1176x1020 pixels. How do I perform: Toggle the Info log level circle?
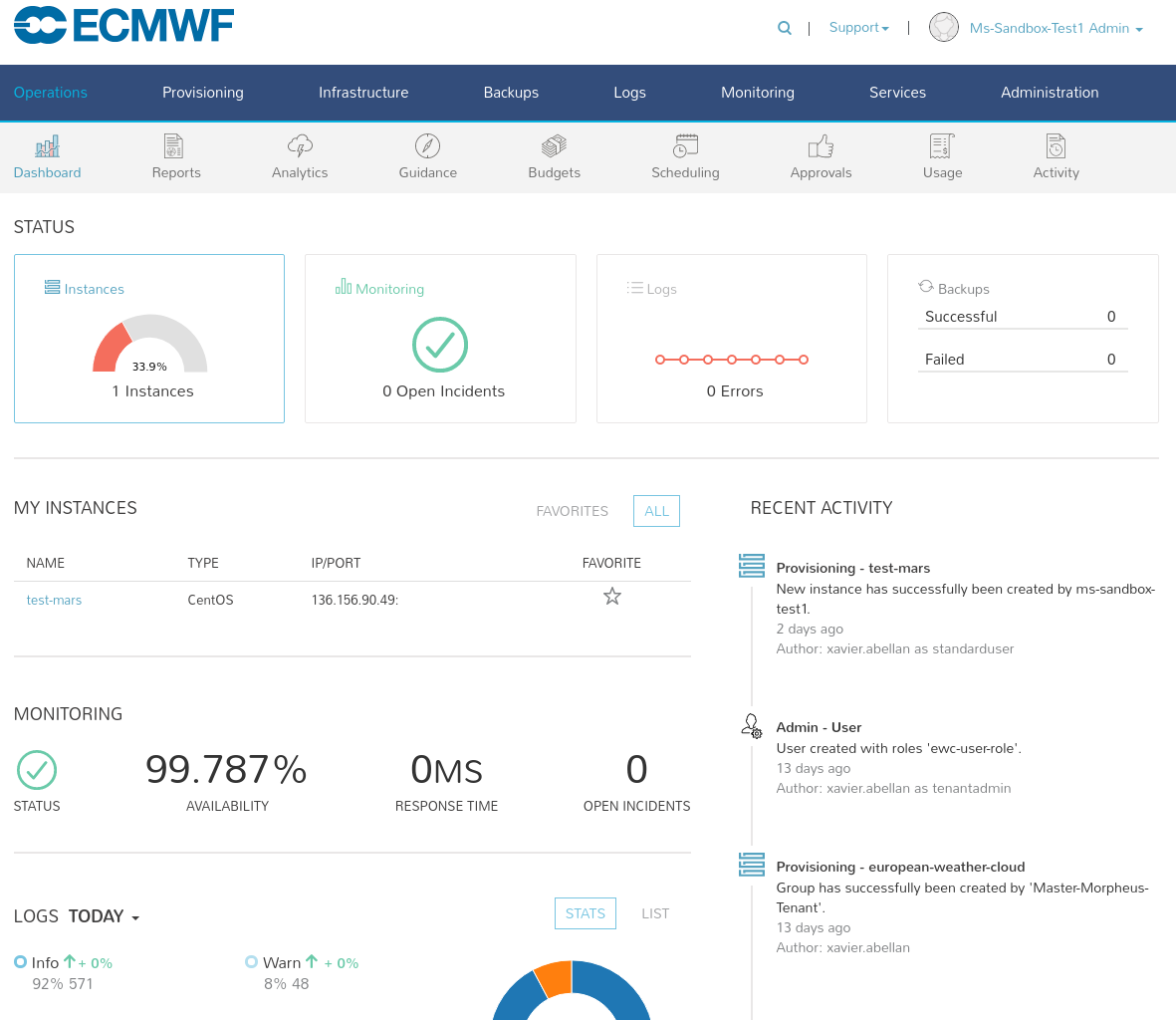coord(20,961)
